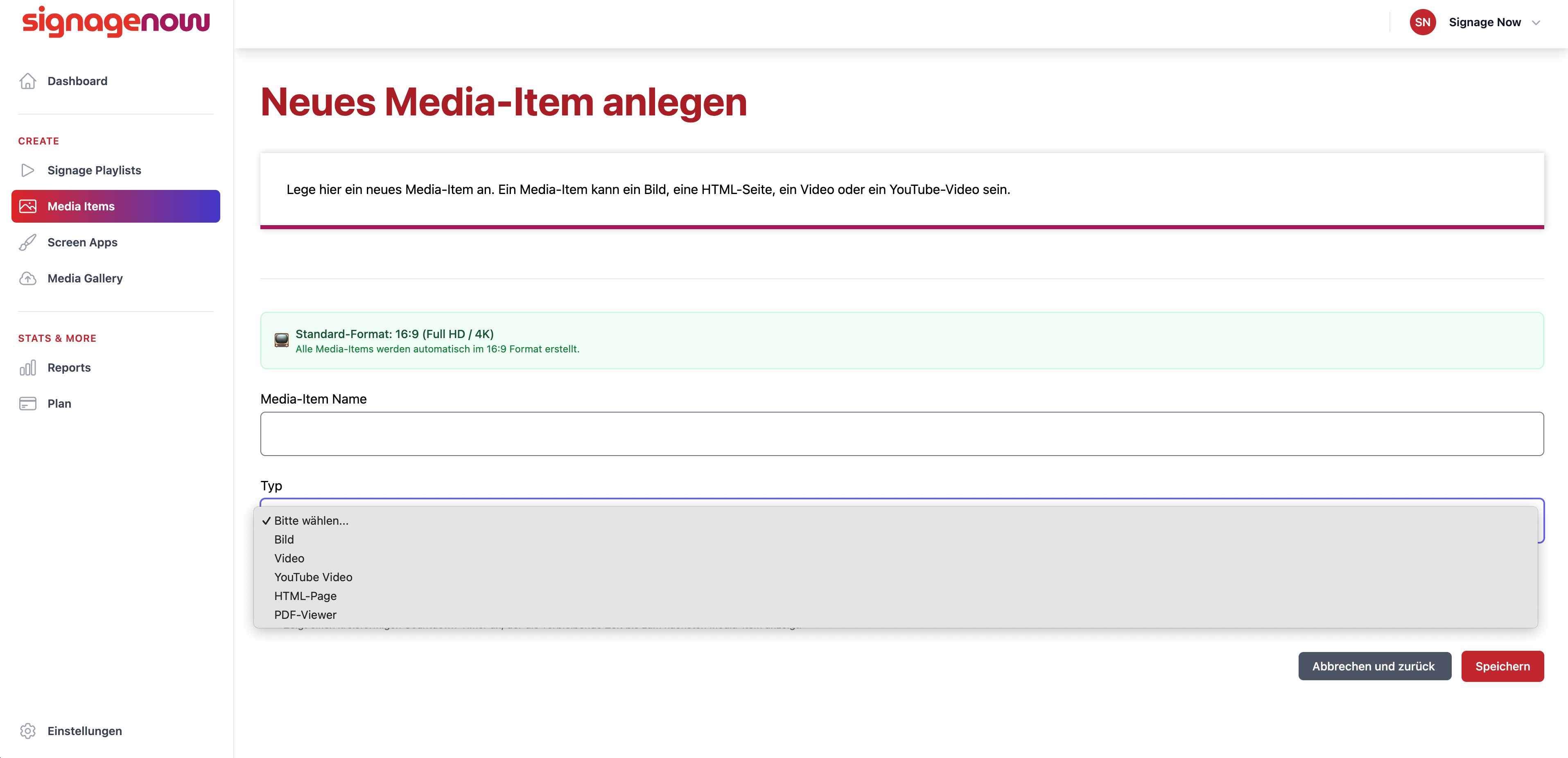Click the Dashboard home icon
This screenshot has width=1568, height=758.
coord(27,81)
